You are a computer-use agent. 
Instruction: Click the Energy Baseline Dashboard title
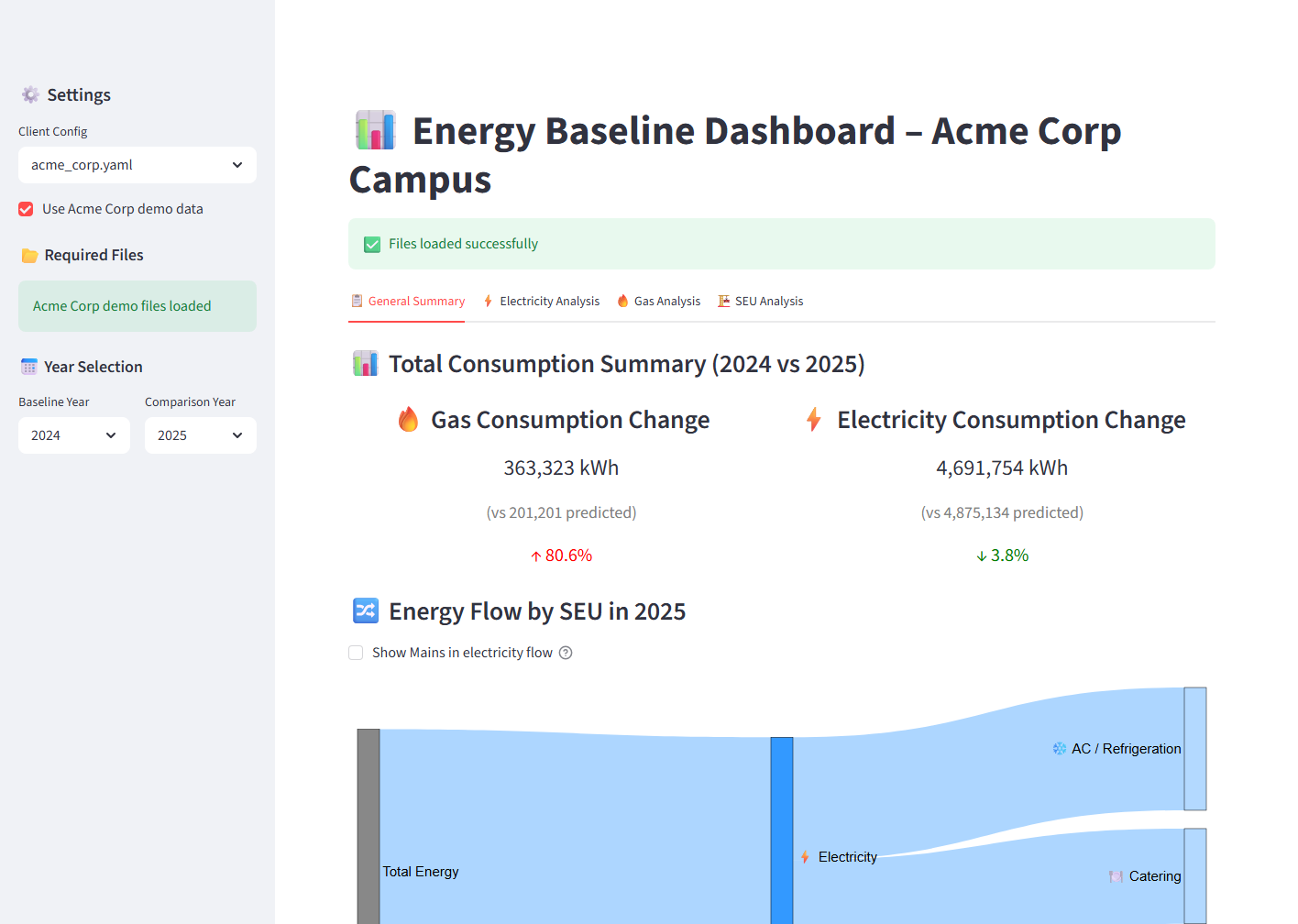[x=735, y=155]
